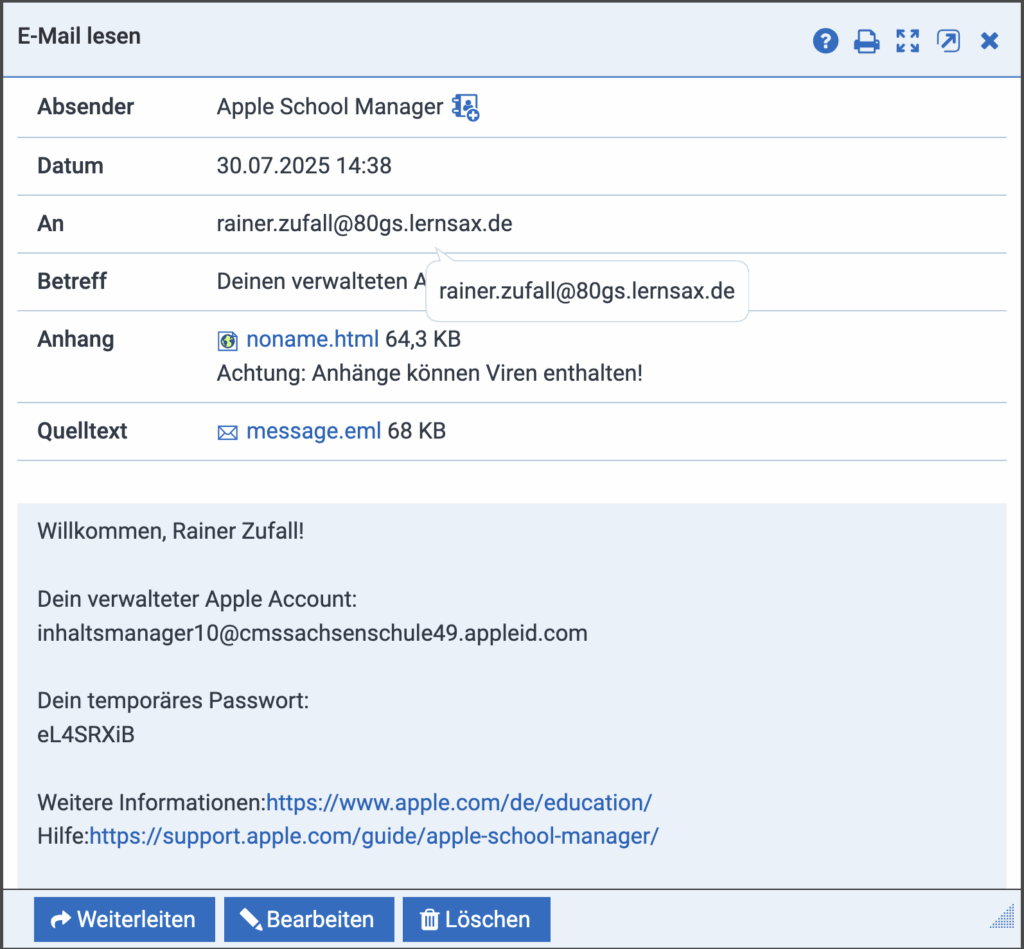Click the Bearbeiten button
Viewport: 1024px width, 949px height.
point(309,920)
